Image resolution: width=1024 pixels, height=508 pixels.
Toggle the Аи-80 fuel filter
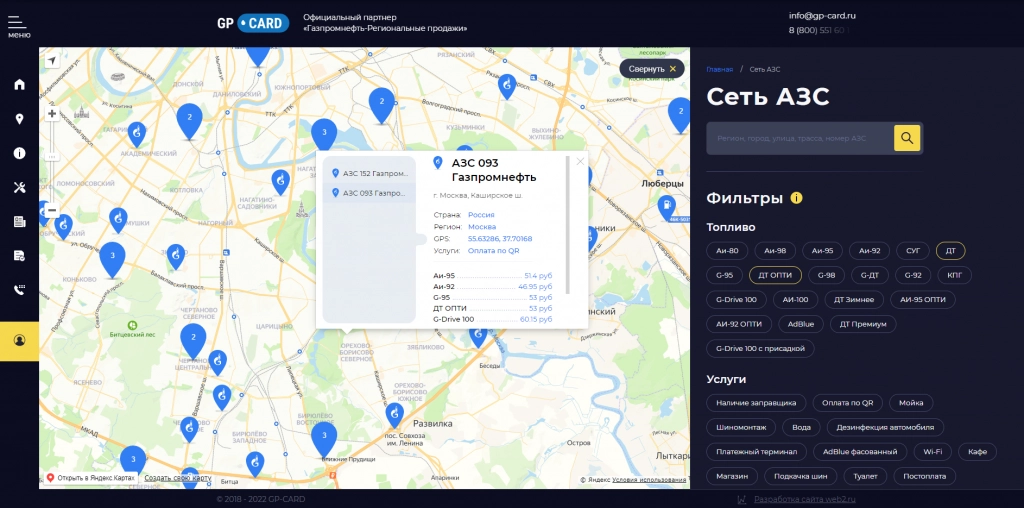pos(727,251)
